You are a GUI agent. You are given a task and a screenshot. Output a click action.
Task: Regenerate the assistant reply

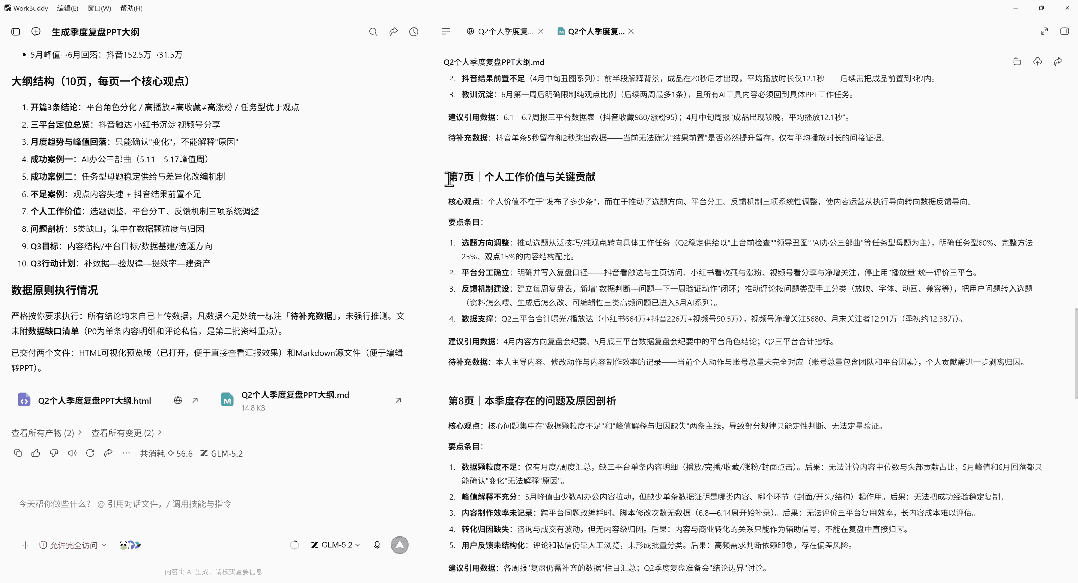(90, 453)
